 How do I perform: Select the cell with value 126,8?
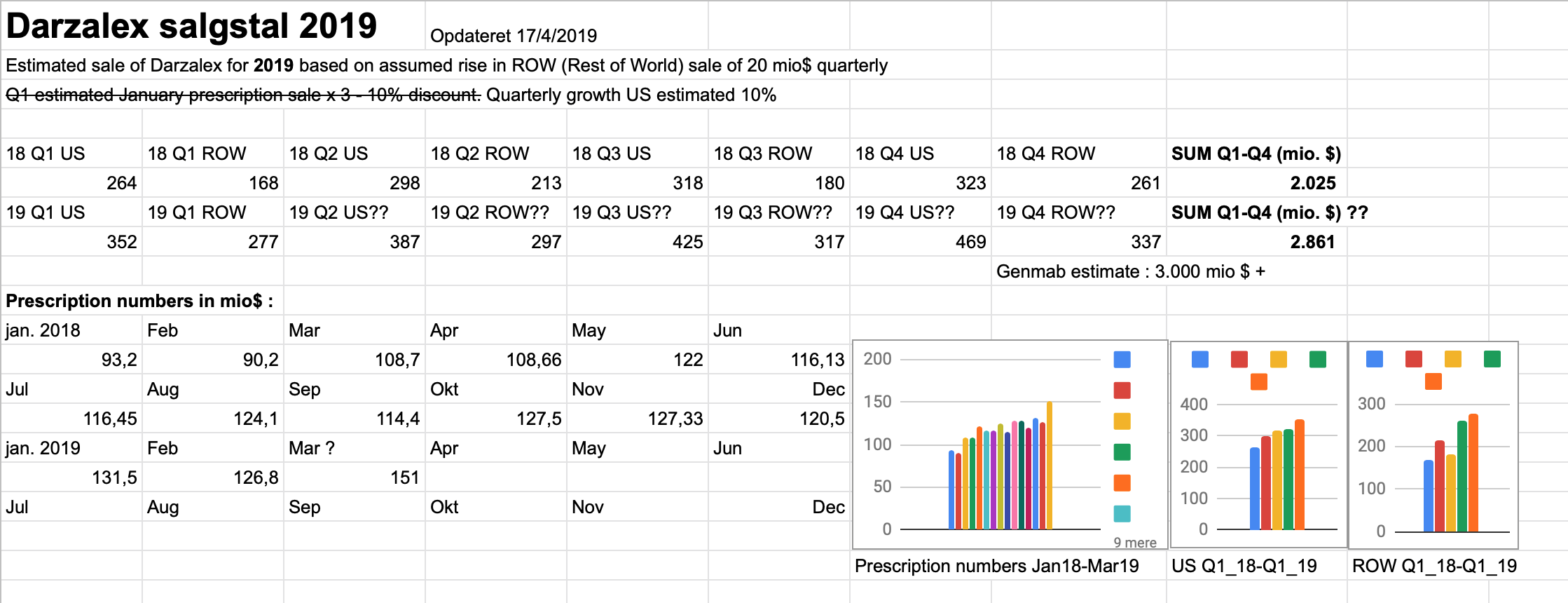(214, 477)
